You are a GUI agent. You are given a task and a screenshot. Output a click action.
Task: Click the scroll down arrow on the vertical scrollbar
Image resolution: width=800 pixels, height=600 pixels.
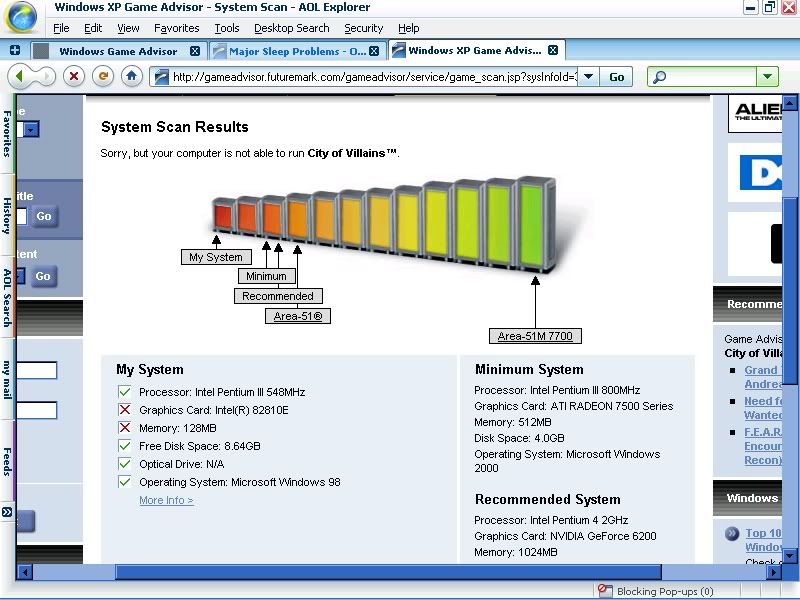[790, 556]
